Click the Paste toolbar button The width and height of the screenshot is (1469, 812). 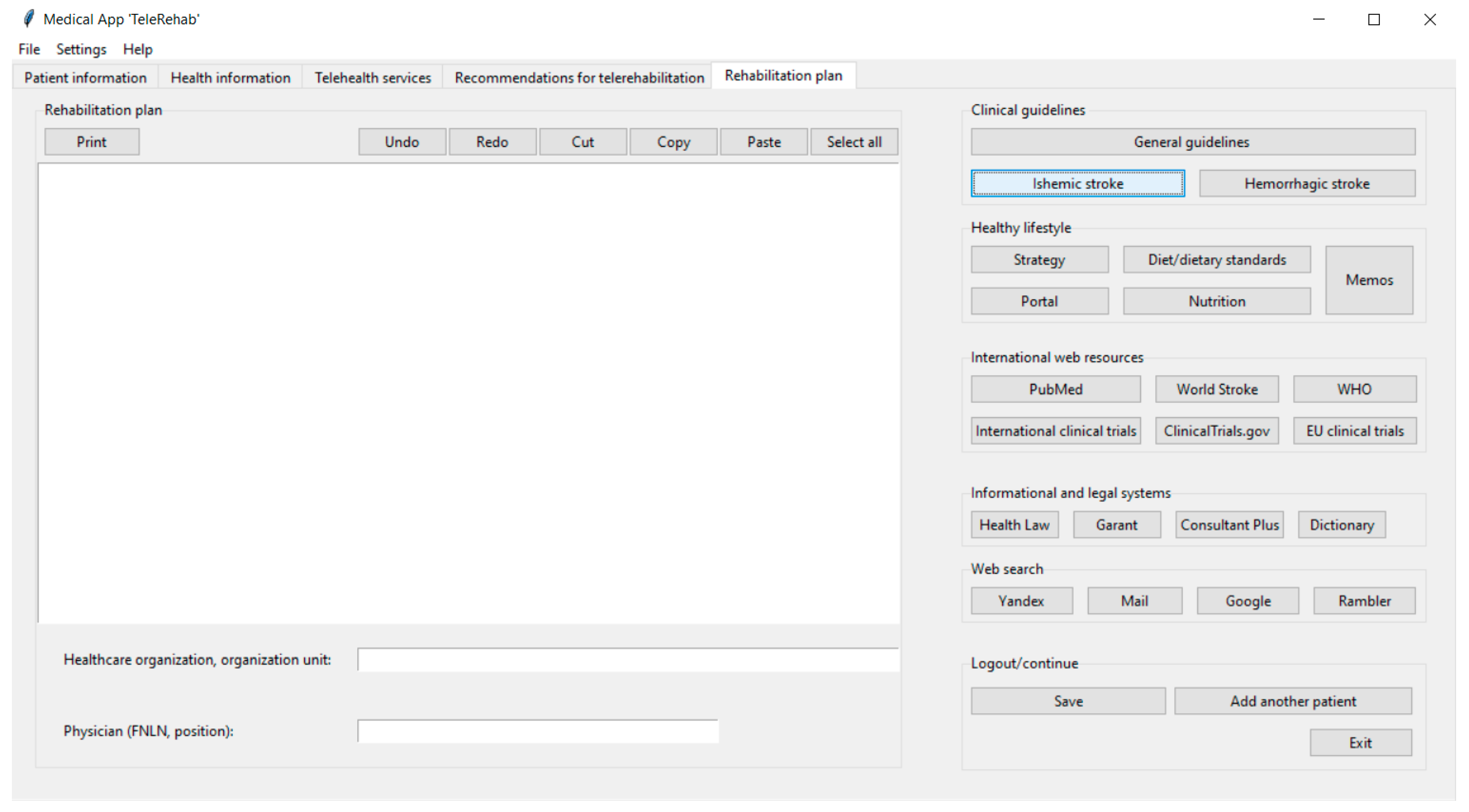coord(764,142)
